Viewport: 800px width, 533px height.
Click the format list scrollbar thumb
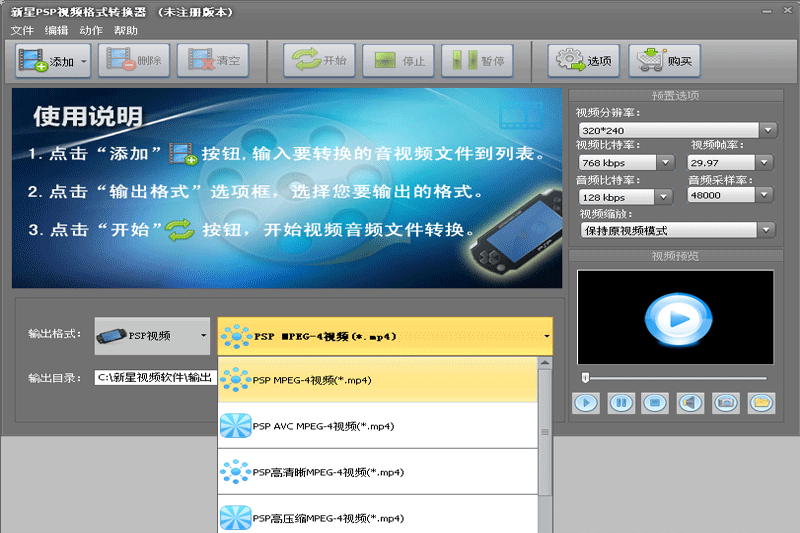click(545, 433)
